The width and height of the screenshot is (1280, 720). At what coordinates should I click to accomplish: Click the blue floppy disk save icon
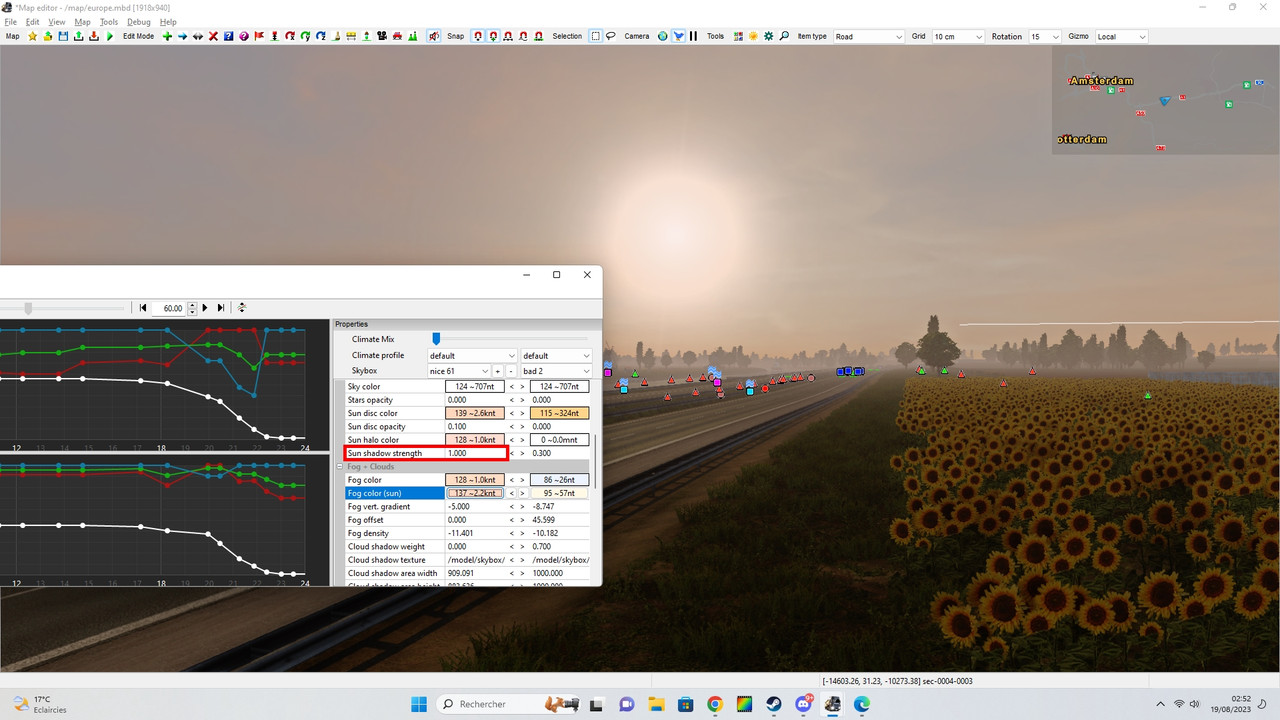63,36
